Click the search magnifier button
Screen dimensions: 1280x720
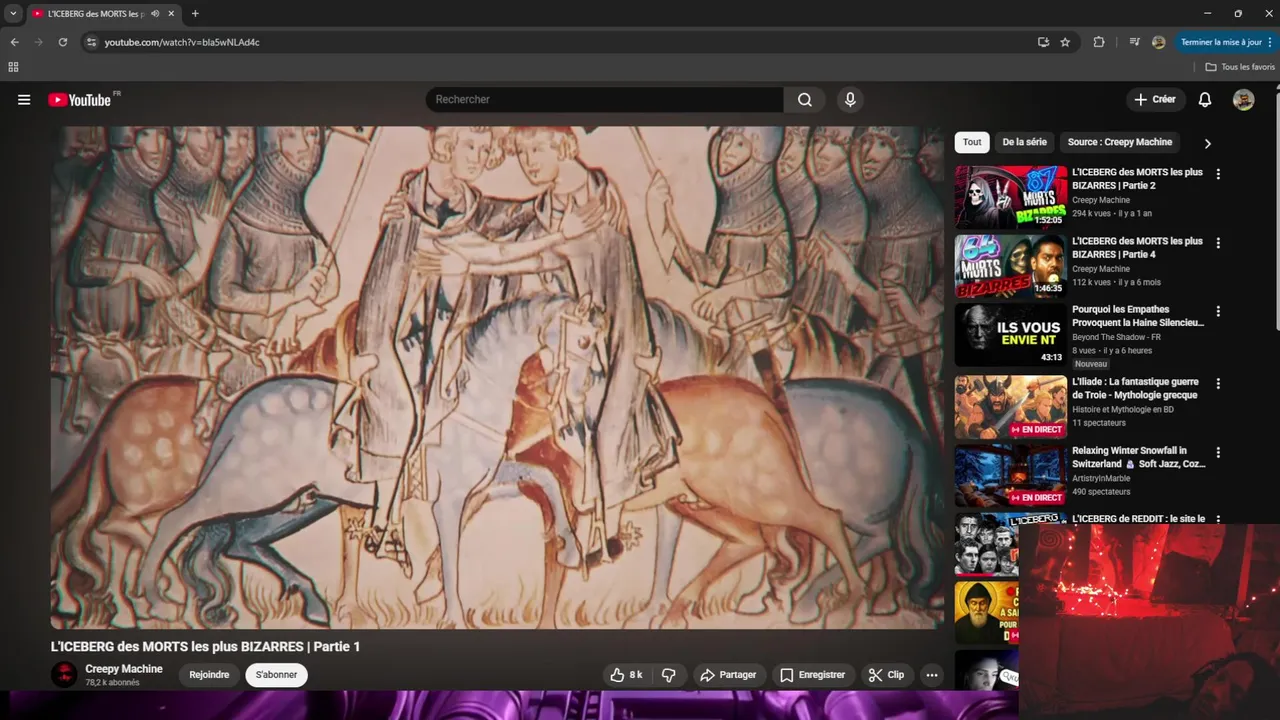[805, 100]
